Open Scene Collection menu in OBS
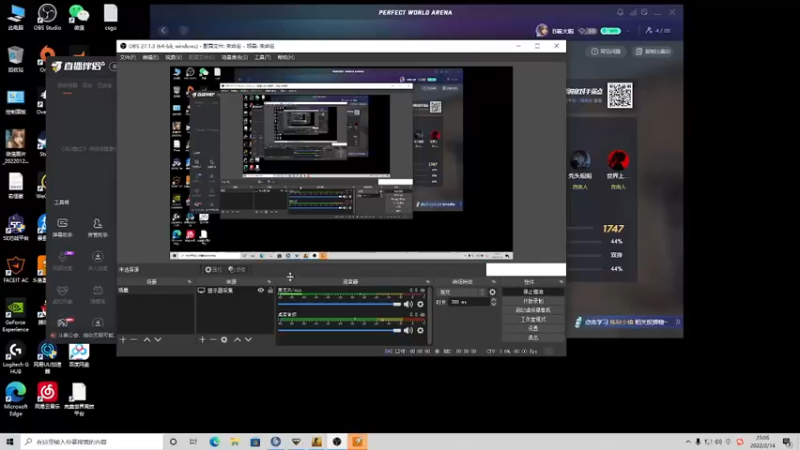The width and height of the screenshot is (800, 450). click(x=234, y=58)
